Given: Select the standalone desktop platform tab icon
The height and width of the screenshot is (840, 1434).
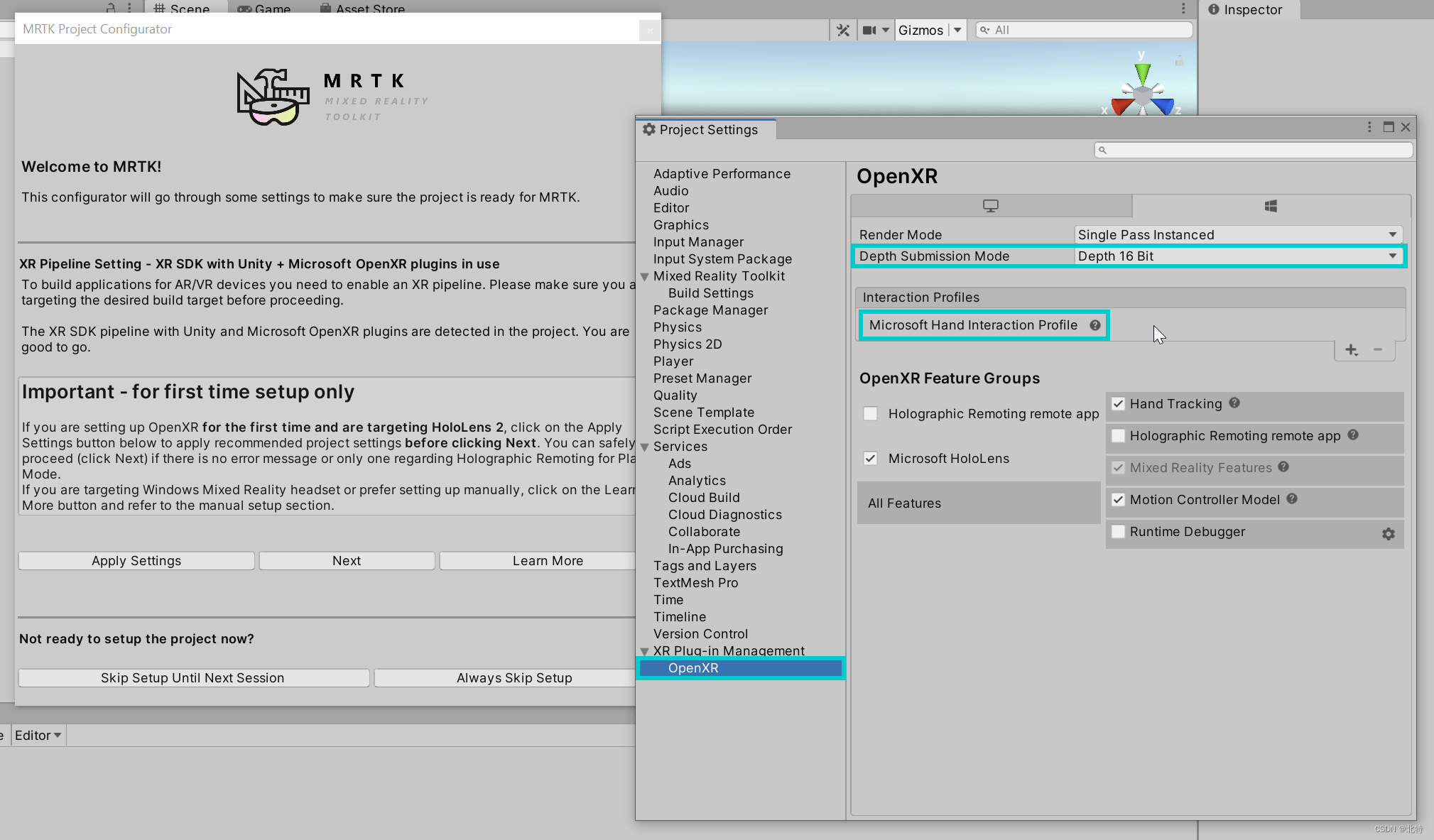Looking at the screenshot, I should pos(991,206).
